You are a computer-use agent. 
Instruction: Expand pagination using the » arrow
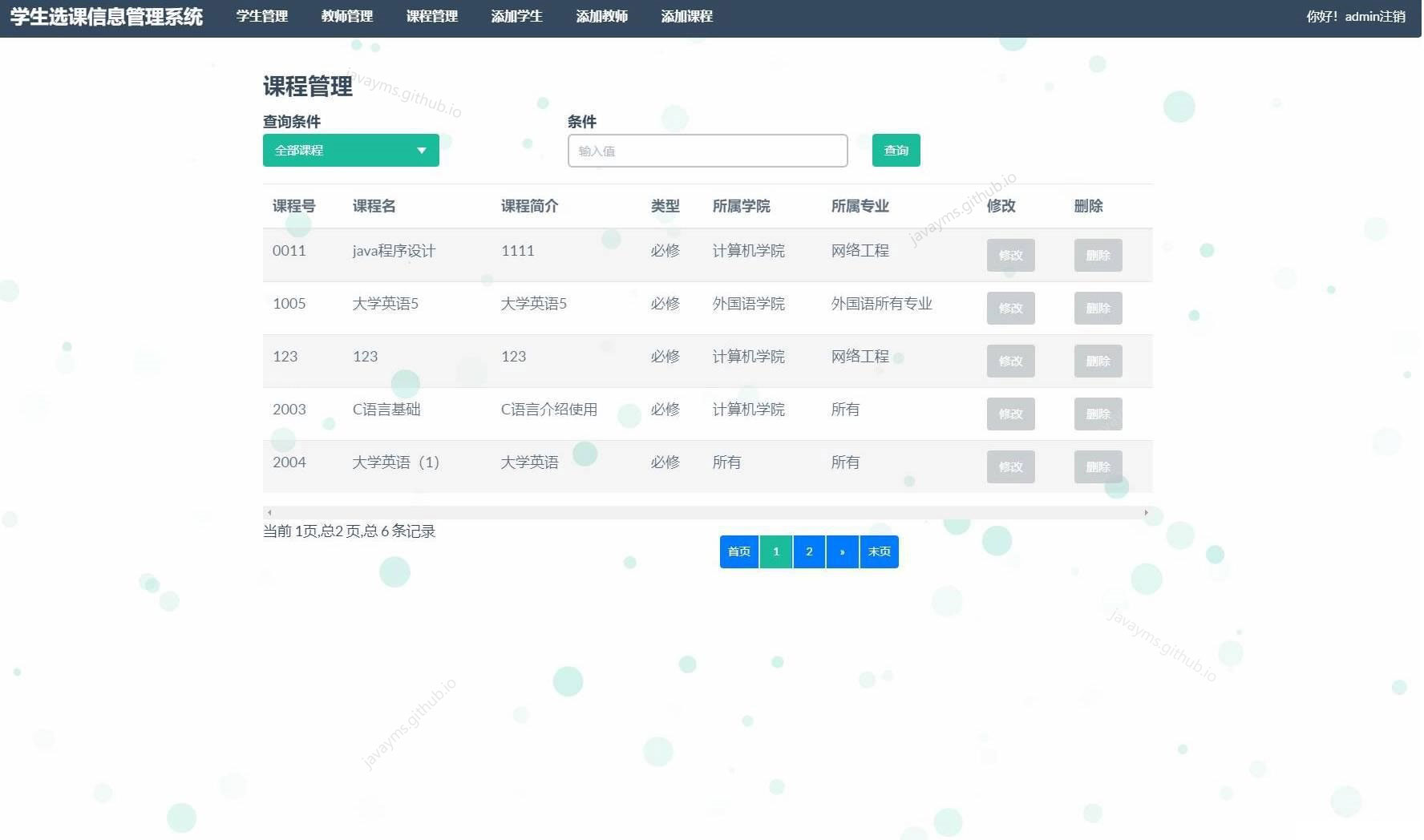point(842,551)
